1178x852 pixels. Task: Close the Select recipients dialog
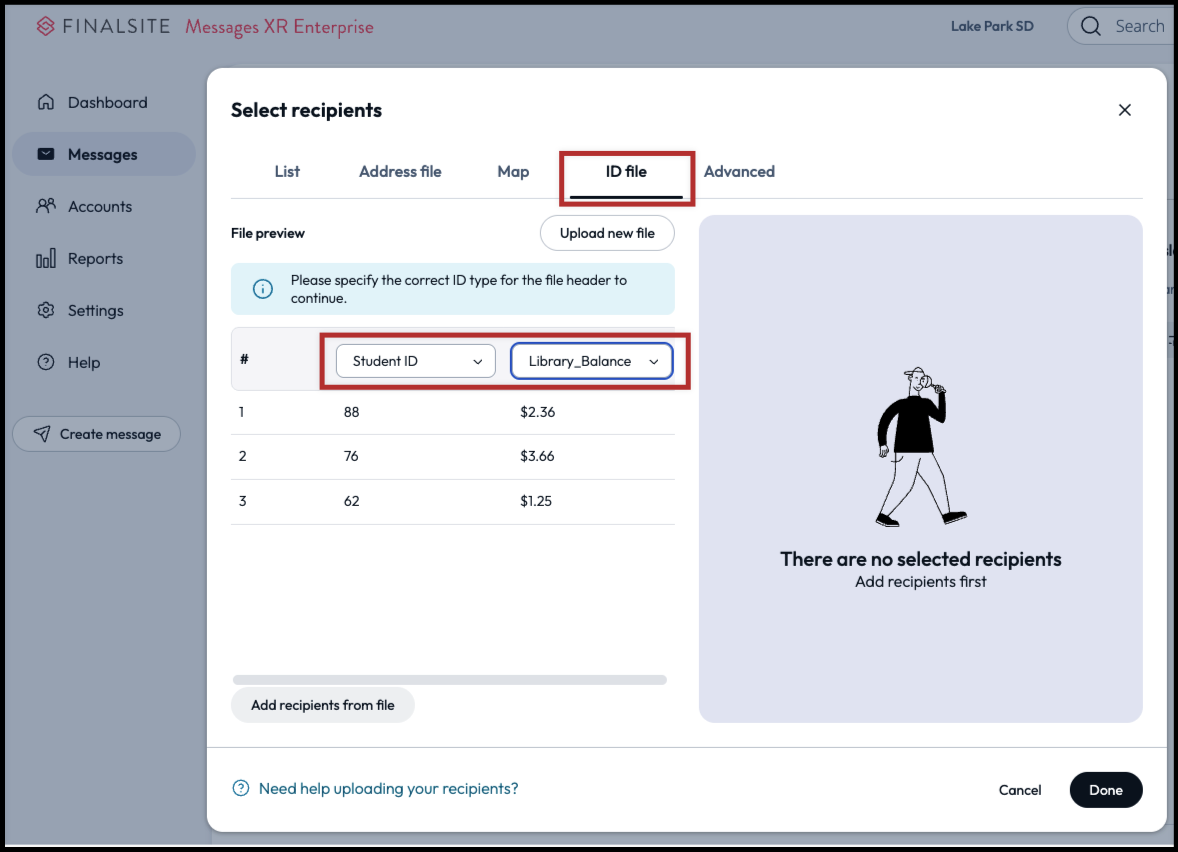[x=1124, y=110]
